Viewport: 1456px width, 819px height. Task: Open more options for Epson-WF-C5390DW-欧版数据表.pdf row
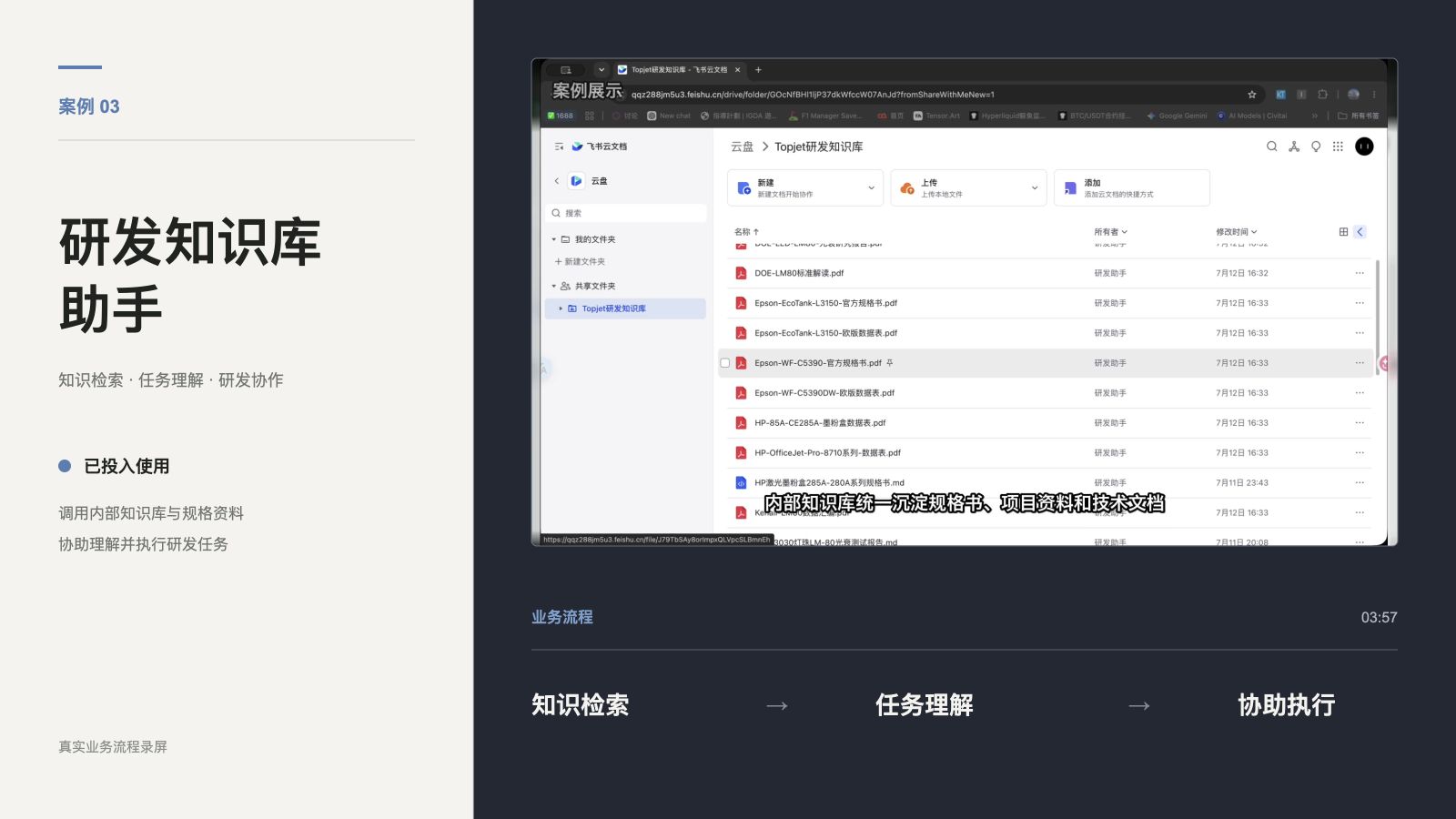(x=1360, y=393)
